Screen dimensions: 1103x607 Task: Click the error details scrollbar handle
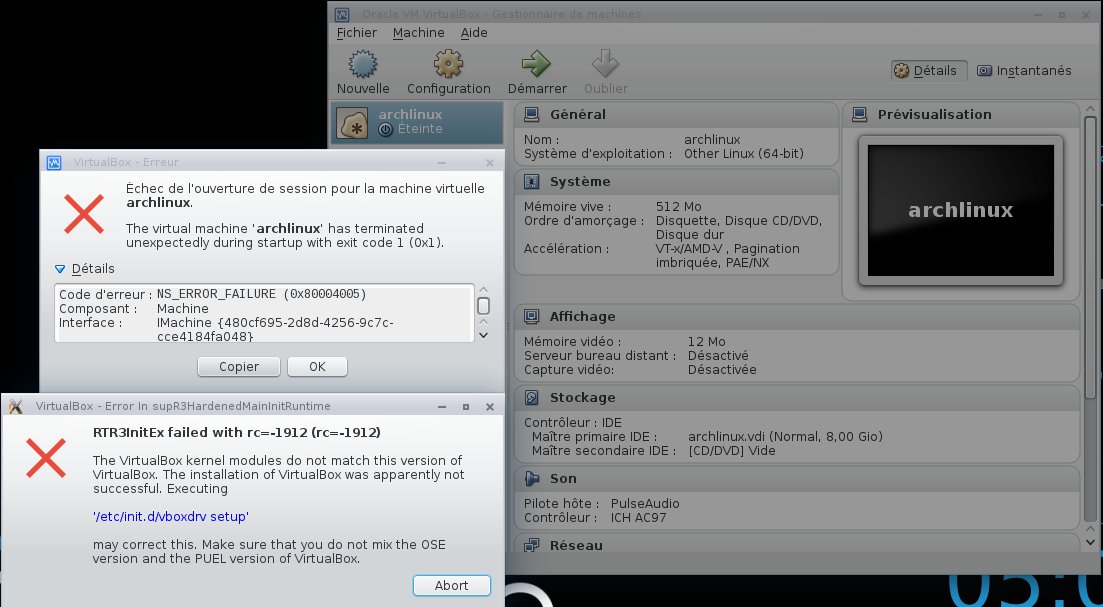point(483,306)
